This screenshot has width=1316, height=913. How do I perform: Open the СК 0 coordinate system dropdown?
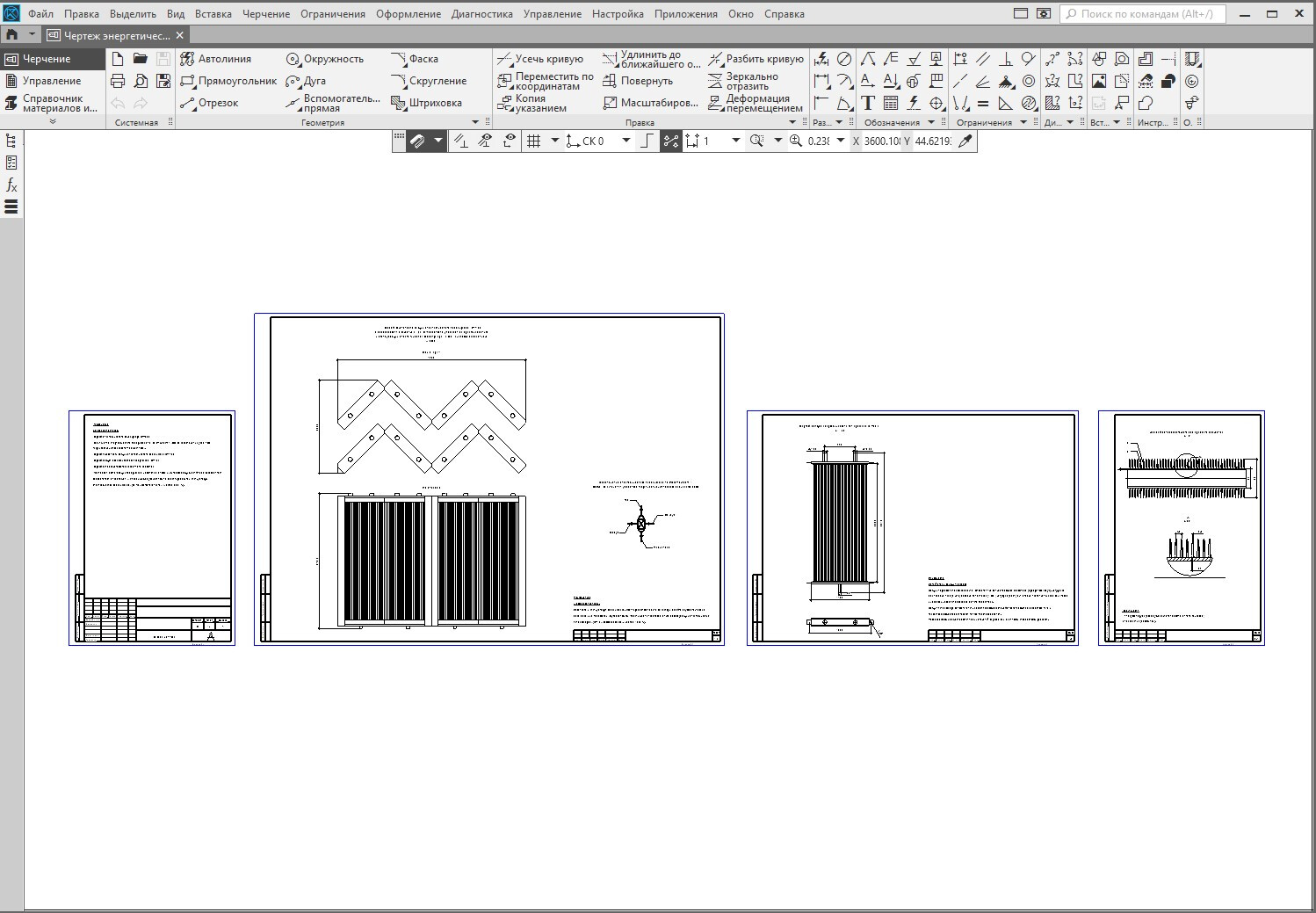coord(626,141)
